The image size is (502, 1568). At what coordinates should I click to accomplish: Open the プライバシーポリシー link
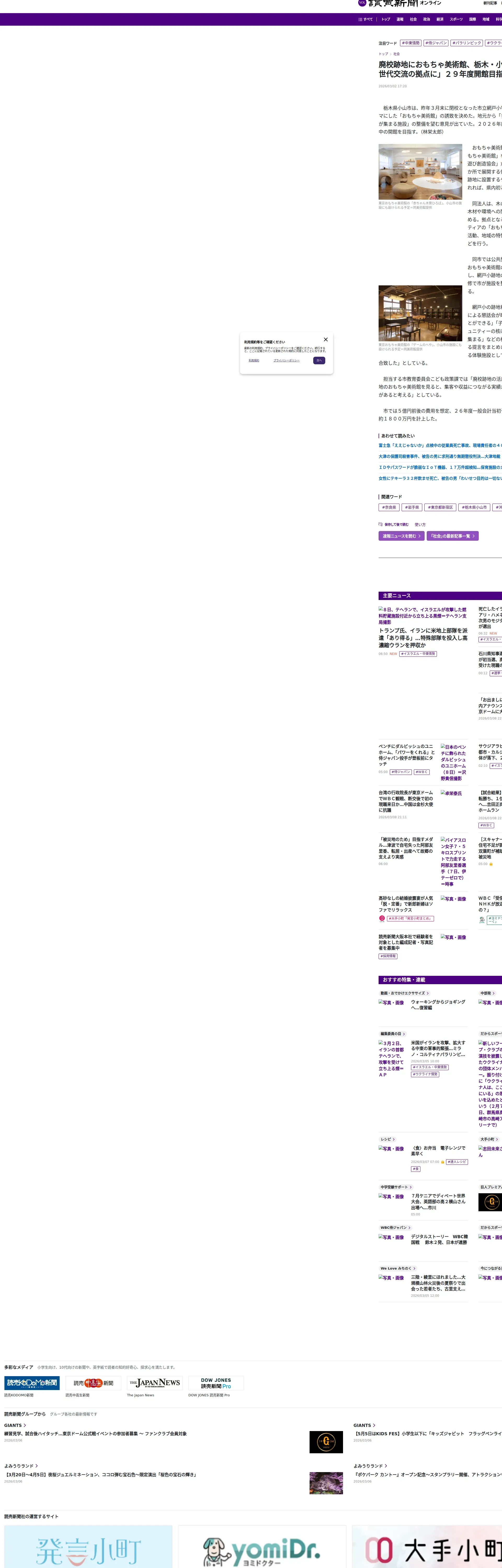coord(286,360)
